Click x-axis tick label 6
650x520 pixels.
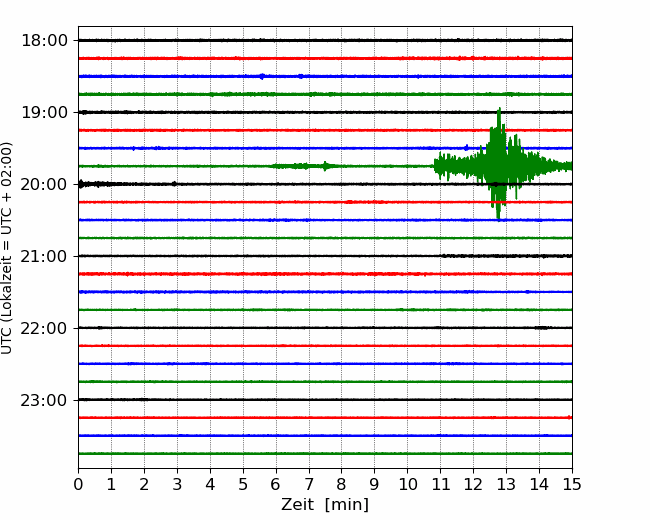coord(276,484)
